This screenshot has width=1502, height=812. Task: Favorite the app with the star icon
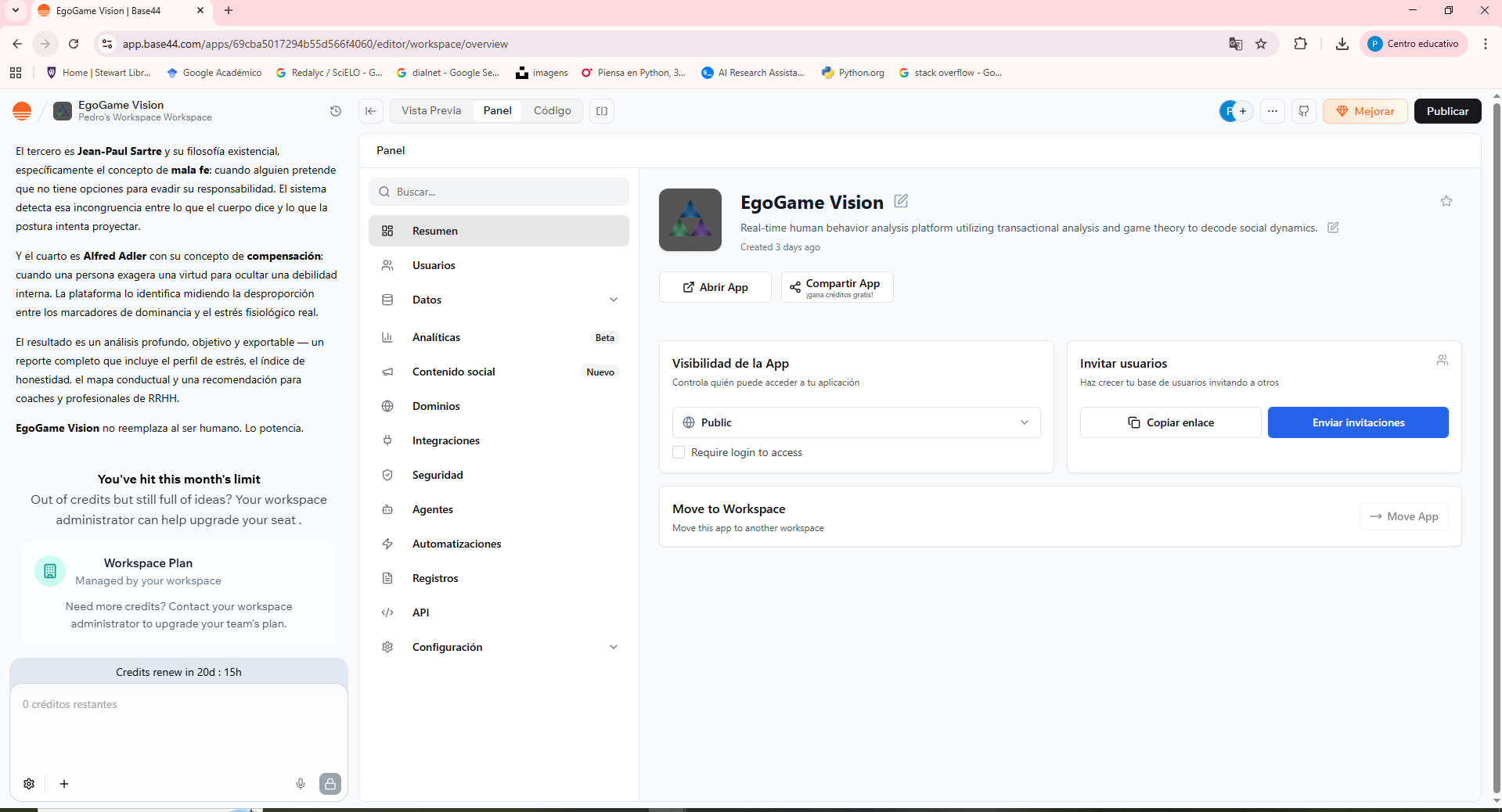pyautogui.click(x=1446, y=201)
